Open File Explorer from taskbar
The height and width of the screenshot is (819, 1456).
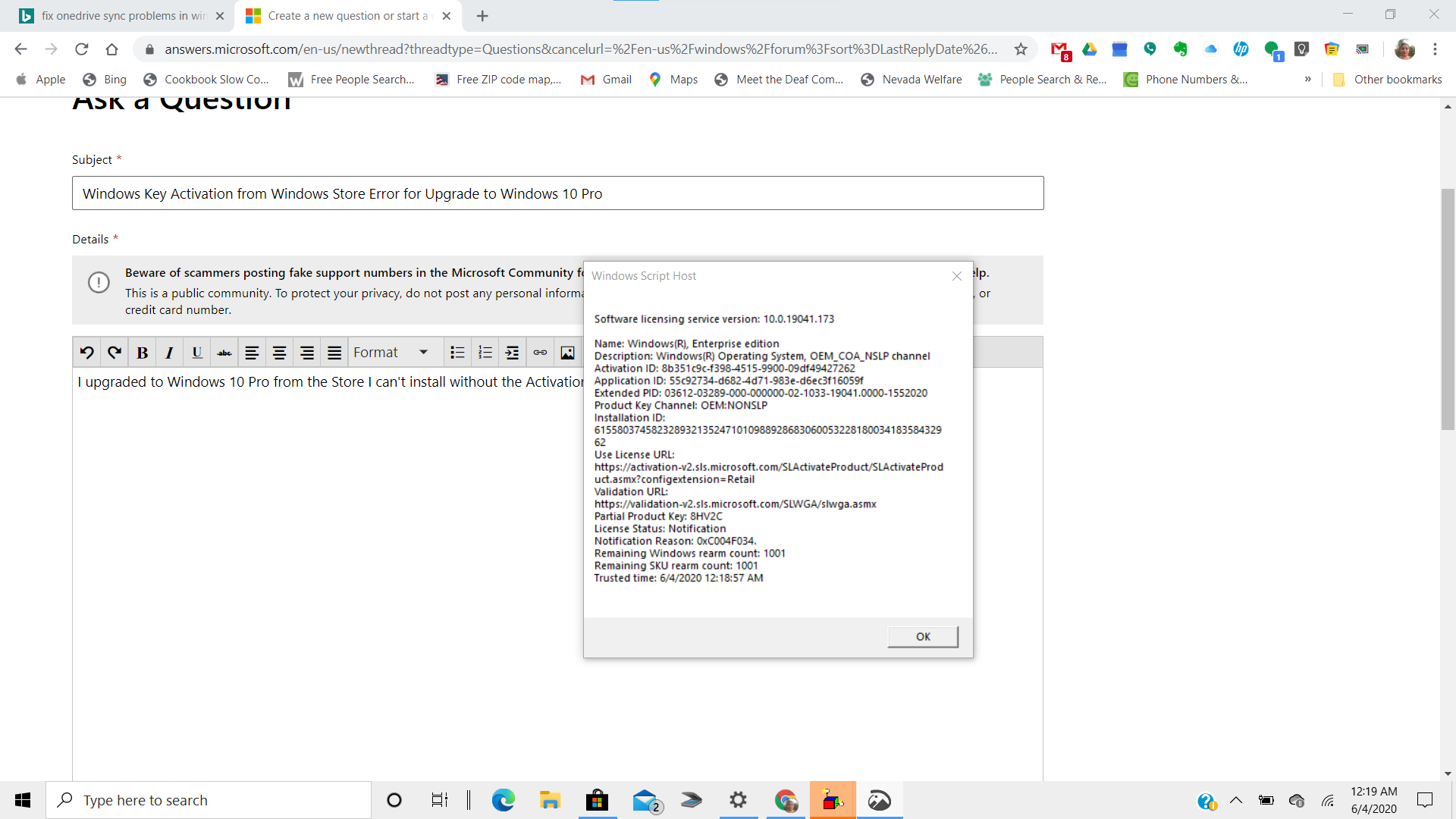(x=550, y=800)
